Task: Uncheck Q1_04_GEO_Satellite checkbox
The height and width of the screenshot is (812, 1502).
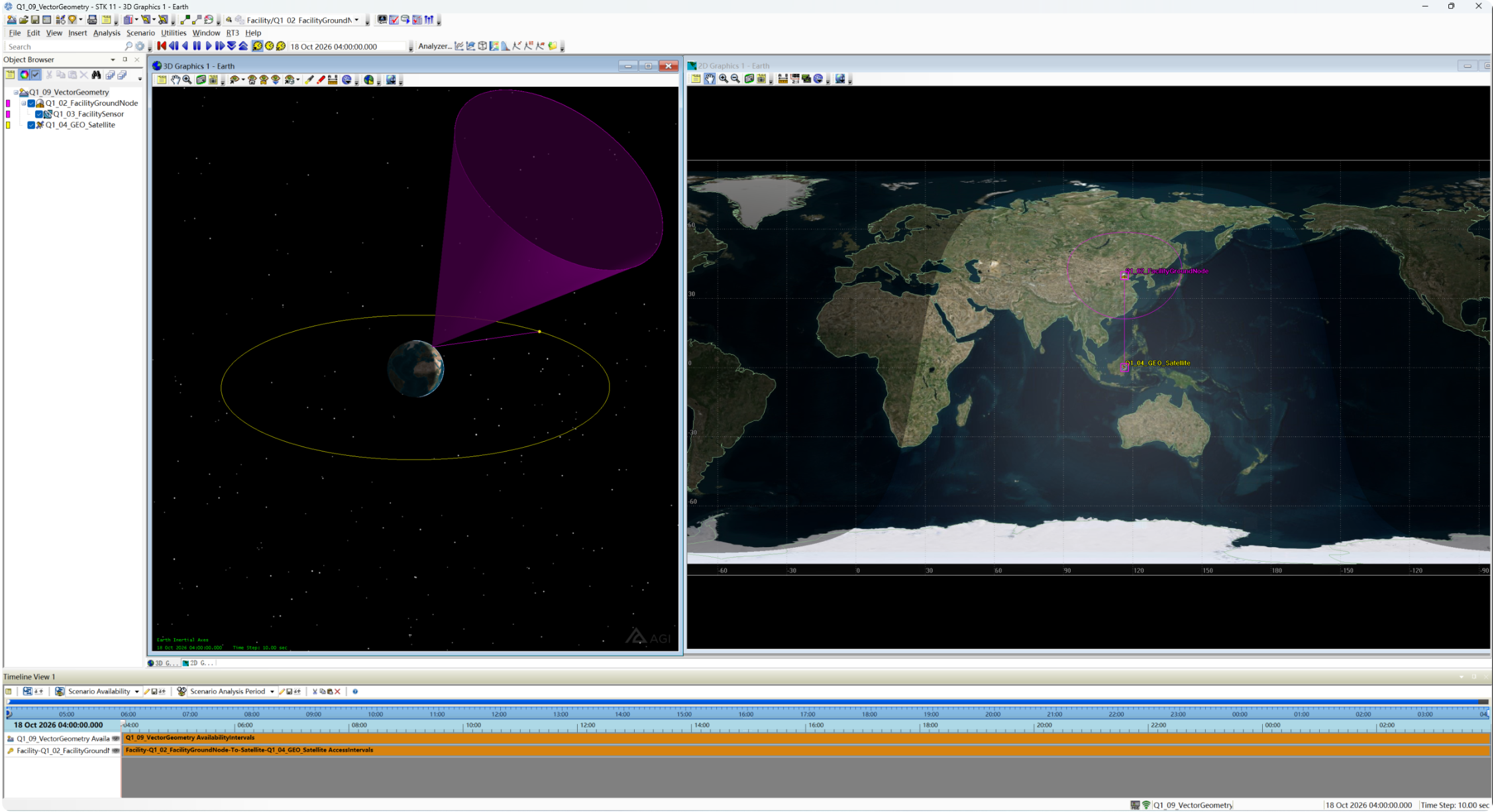Action: pyautogui.click(x=31, y=125)
